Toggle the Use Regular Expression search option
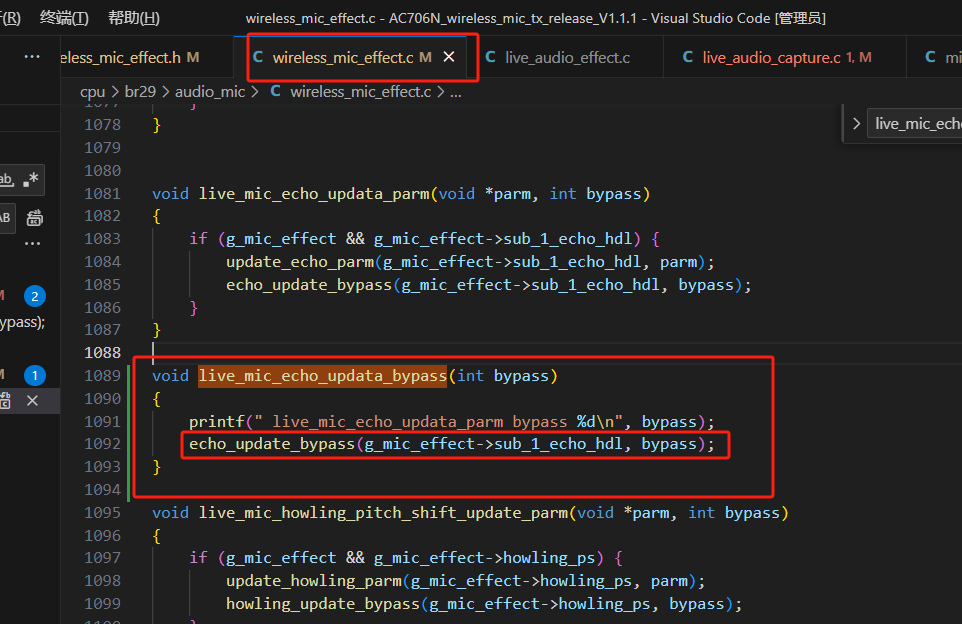 pos(31,179)
